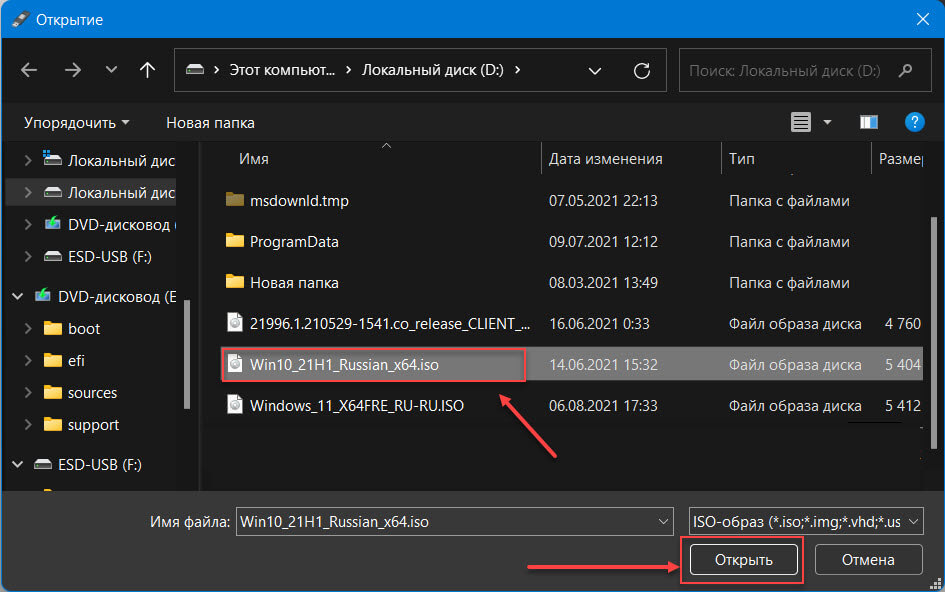The height and width of the screenshot is (592, 945).
Task: Expand highlighted 'Локальный дис' tree node
Action: (28, 192)
